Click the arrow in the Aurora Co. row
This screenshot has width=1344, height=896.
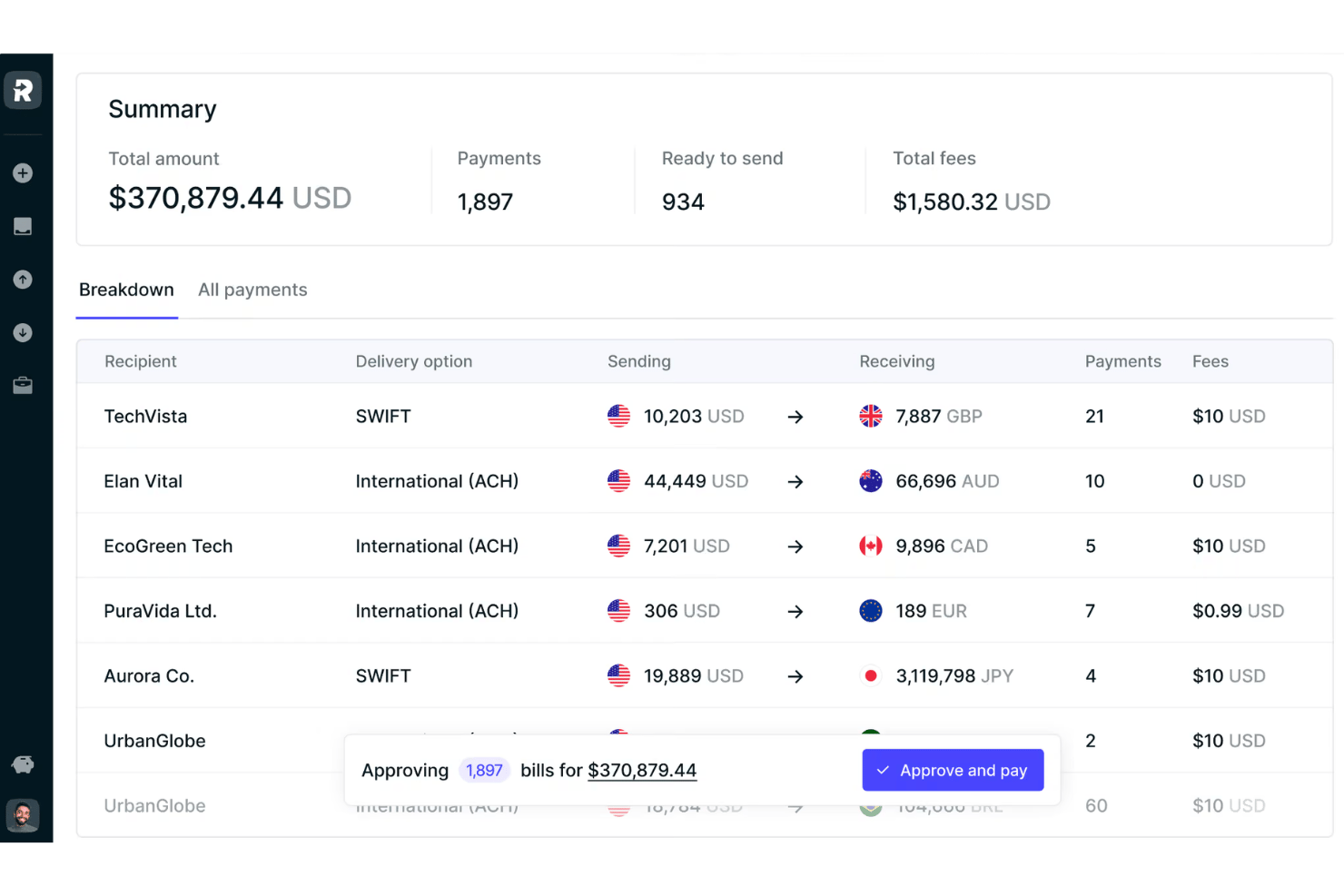click(796, 676)
